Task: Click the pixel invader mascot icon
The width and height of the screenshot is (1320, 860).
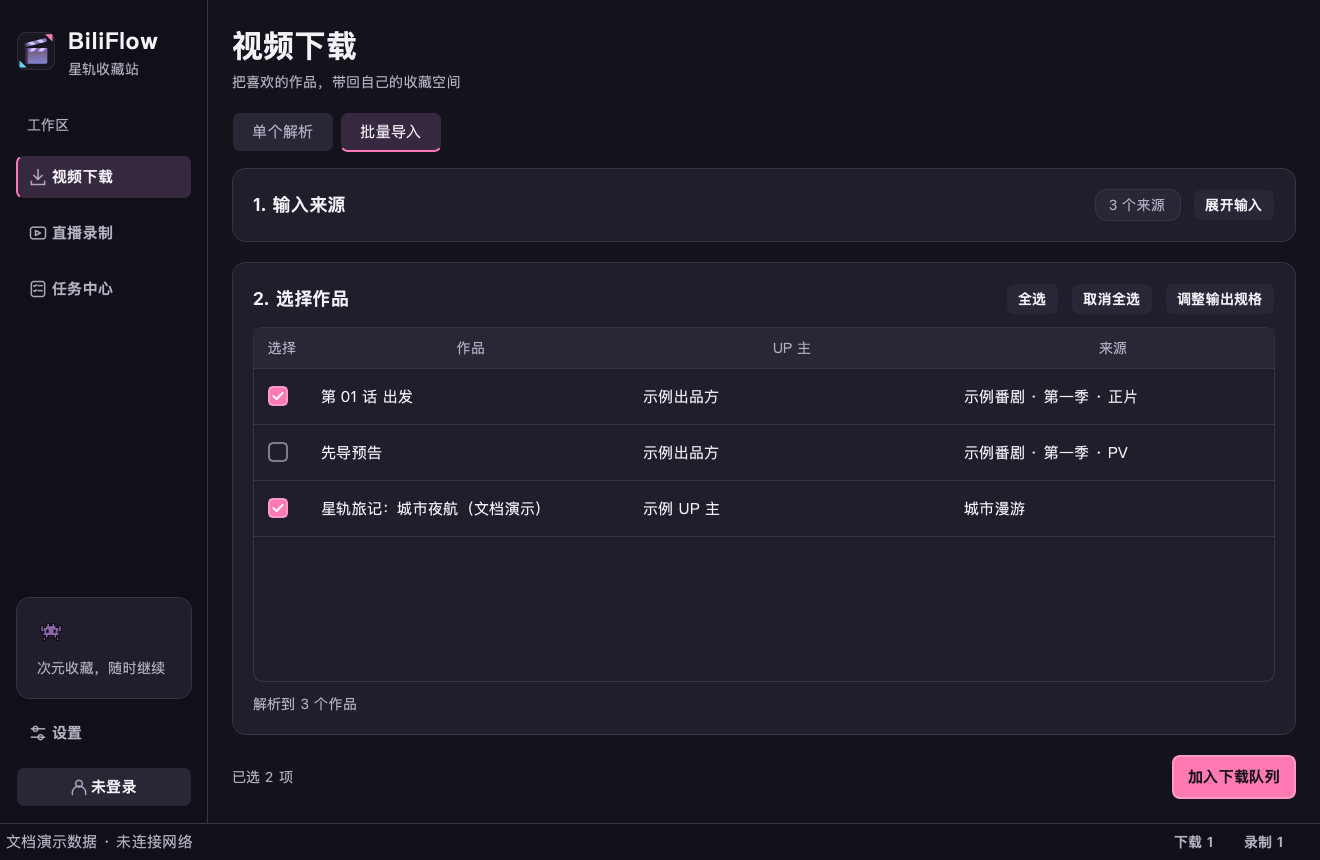Action: tap(50, 631)
